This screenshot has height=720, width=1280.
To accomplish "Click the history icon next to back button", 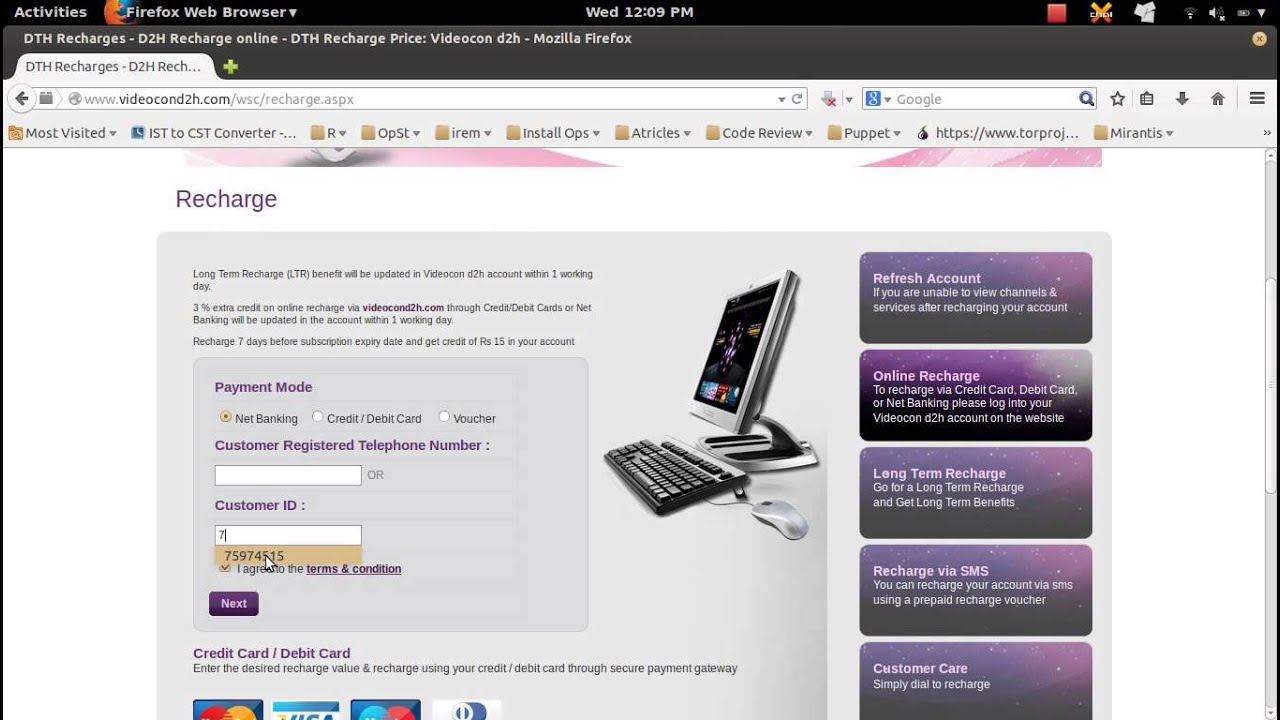I will click(x=46, y=99).
